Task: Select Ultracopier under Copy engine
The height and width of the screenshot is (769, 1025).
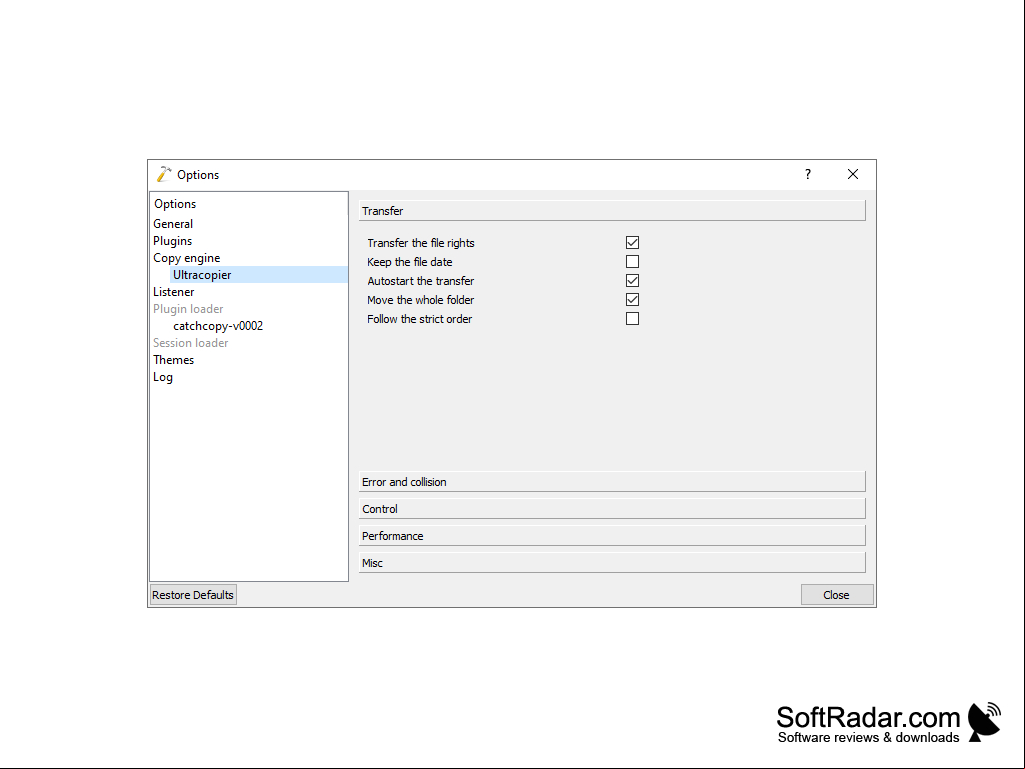Action: [259, 275]
